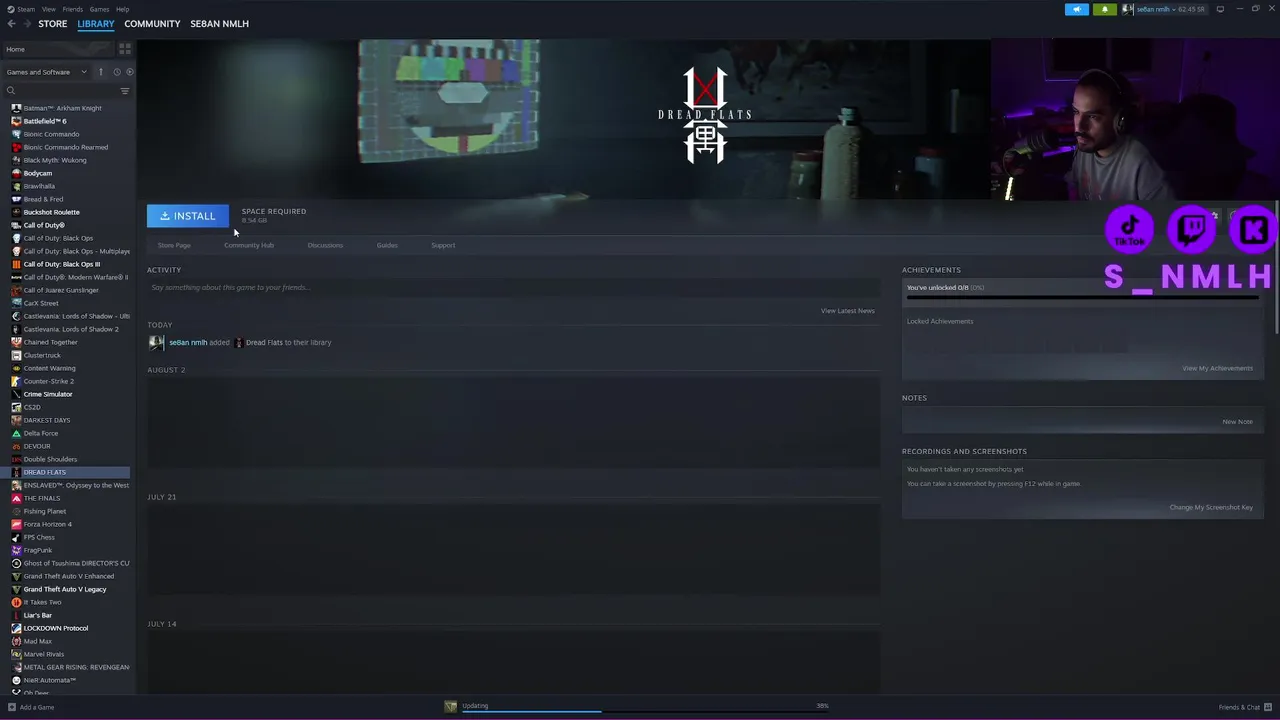1280x720 pixels.
Task: Click the sort ascending arrow icon in sidebar
Action: 100,72
